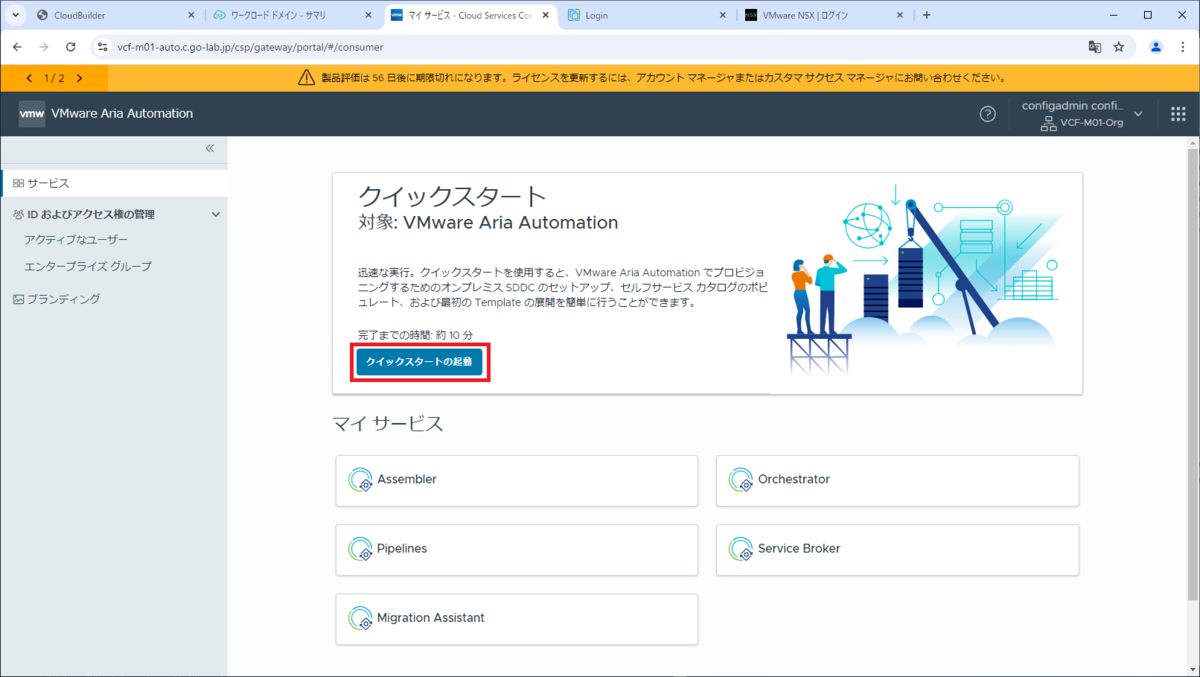
Task: Click the Pipelines service icon
Action: [x=360, y=549]
